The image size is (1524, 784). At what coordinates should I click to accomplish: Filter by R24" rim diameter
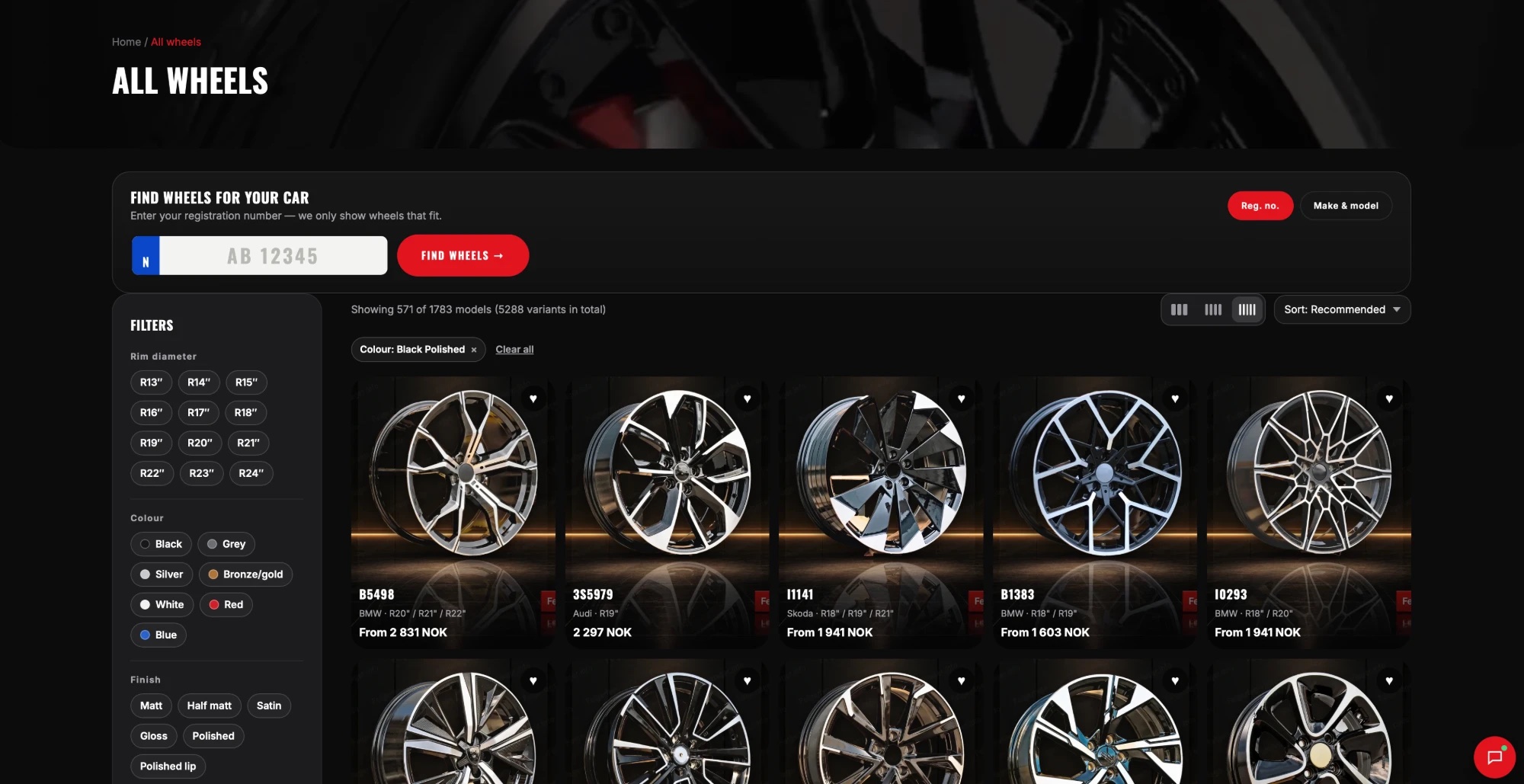click(251, 473)
